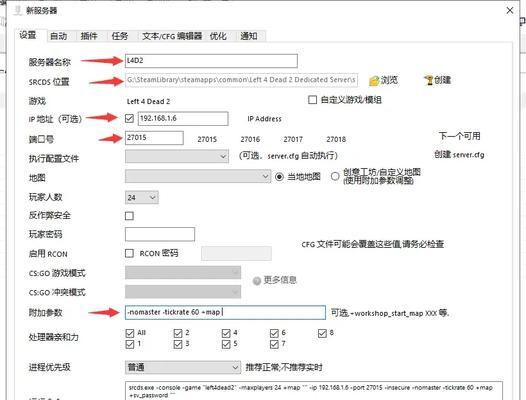This screenshot has height=400, width=526.
Task: Click the CFG 文件可能会覆盖这些值 notice
Action: click(372, 244)
